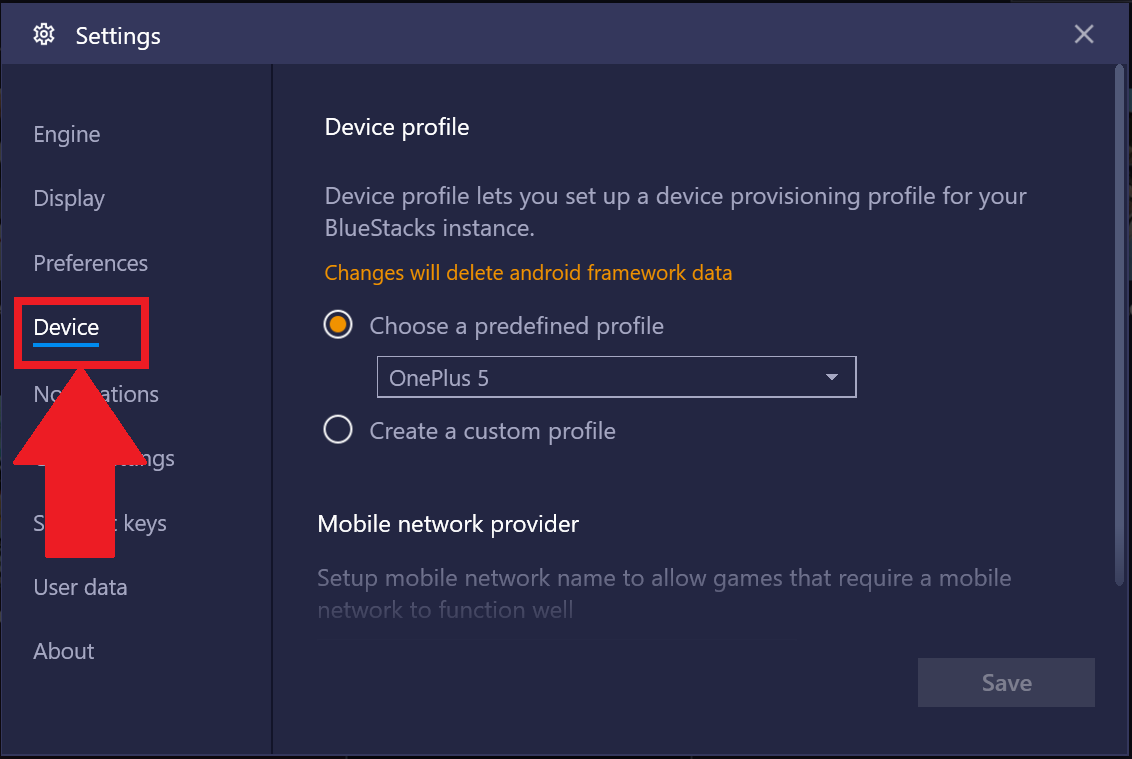Go to the Preferences tab
This screenshot has height=759, width=1132.
point(90,263)
